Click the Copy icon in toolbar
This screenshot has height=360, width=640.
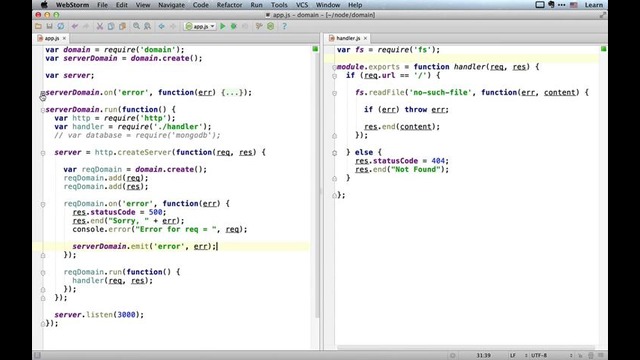click(x=111, y=26)
